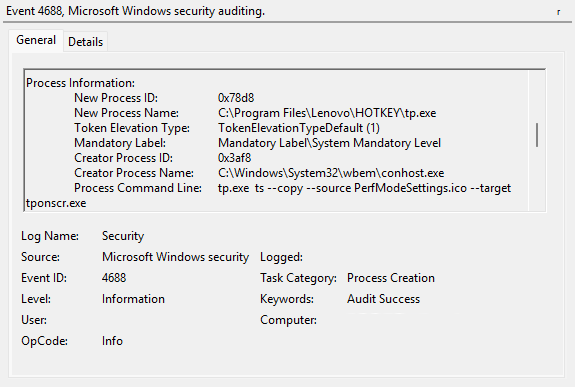Click the Creator Process ID label
The height and width of the screenshot is (387, 575).
pos(124,158)
